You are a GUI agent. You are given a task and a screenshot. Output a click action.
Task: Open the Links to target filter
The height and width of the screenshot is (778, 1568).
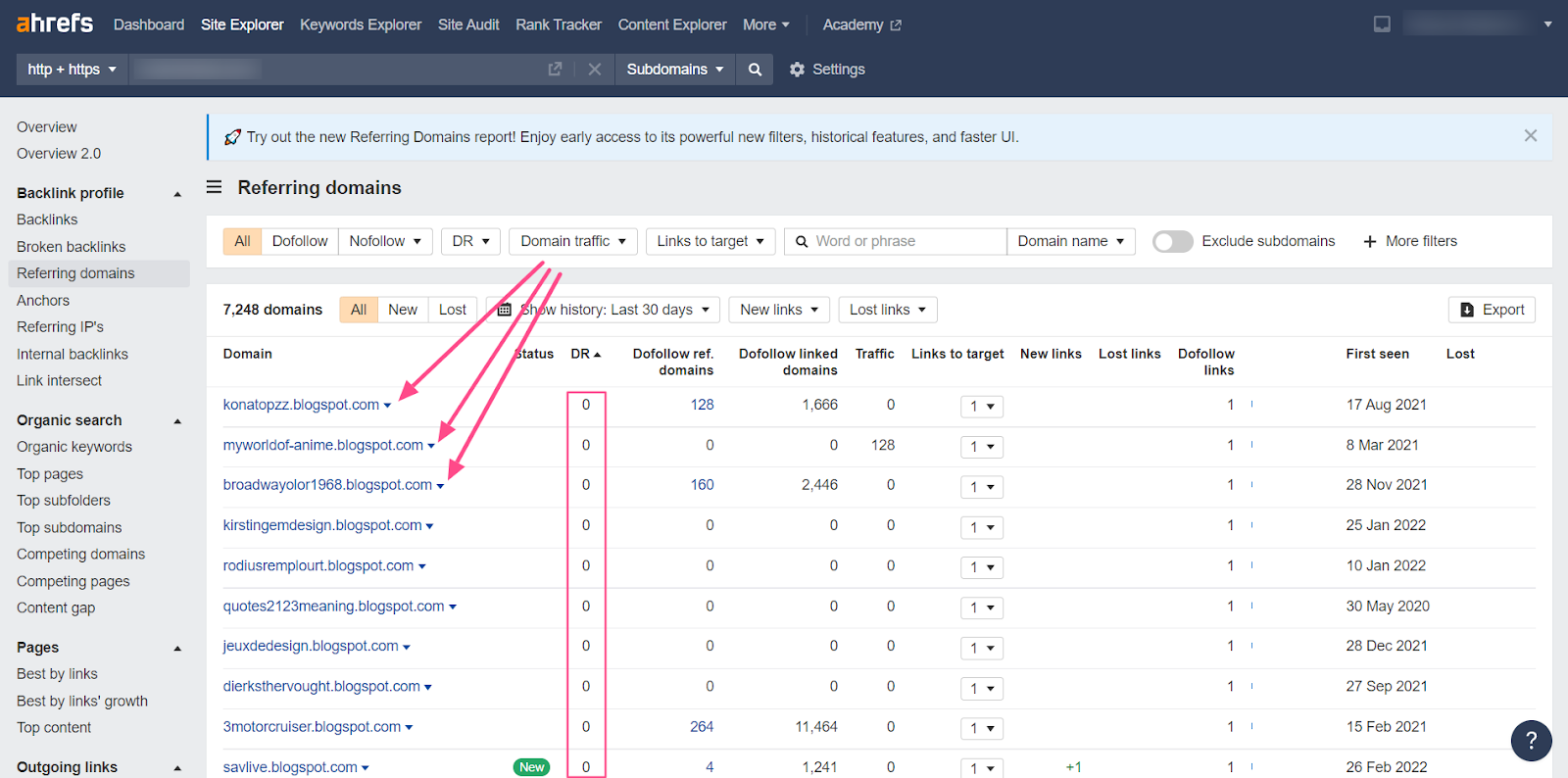click(x=710, y=241)
